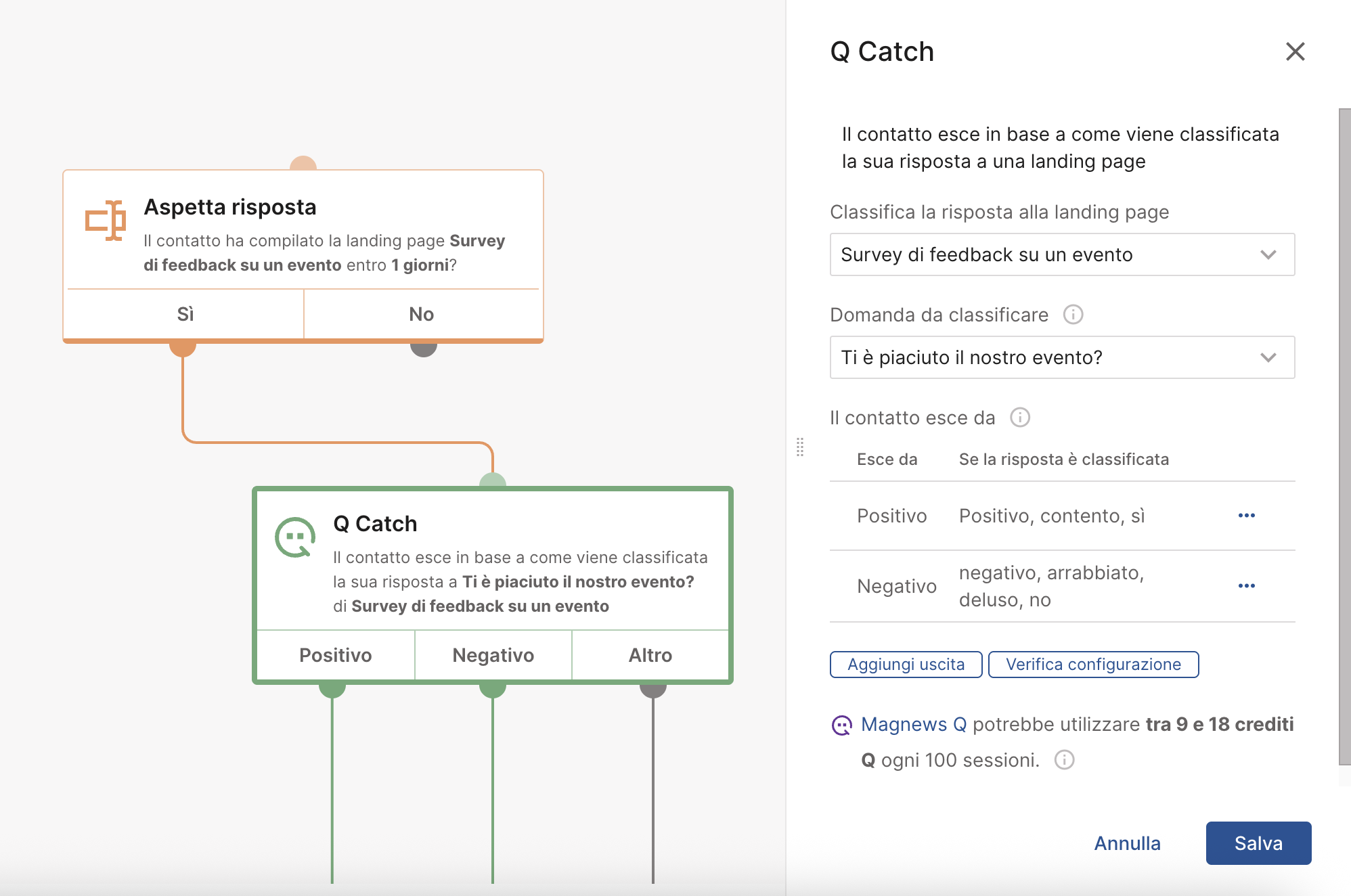Open info icon after ogni 100 sessioni
This screenshot has width=1351, height=896.
click(1064, 760)
